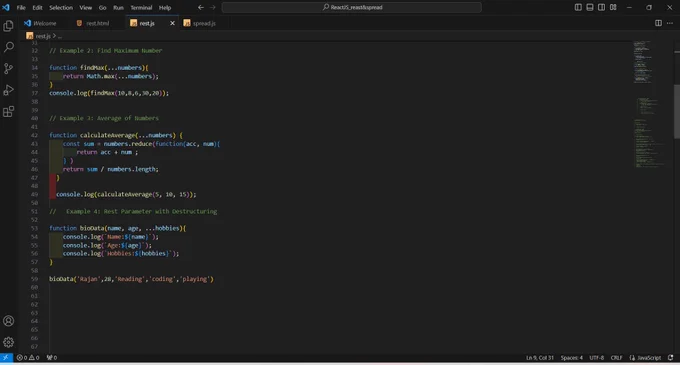Image resolution: width=680 pixels, height=365 pixels.
Task: Toggle the primary side bar layout icon
Action: point(578,7)
